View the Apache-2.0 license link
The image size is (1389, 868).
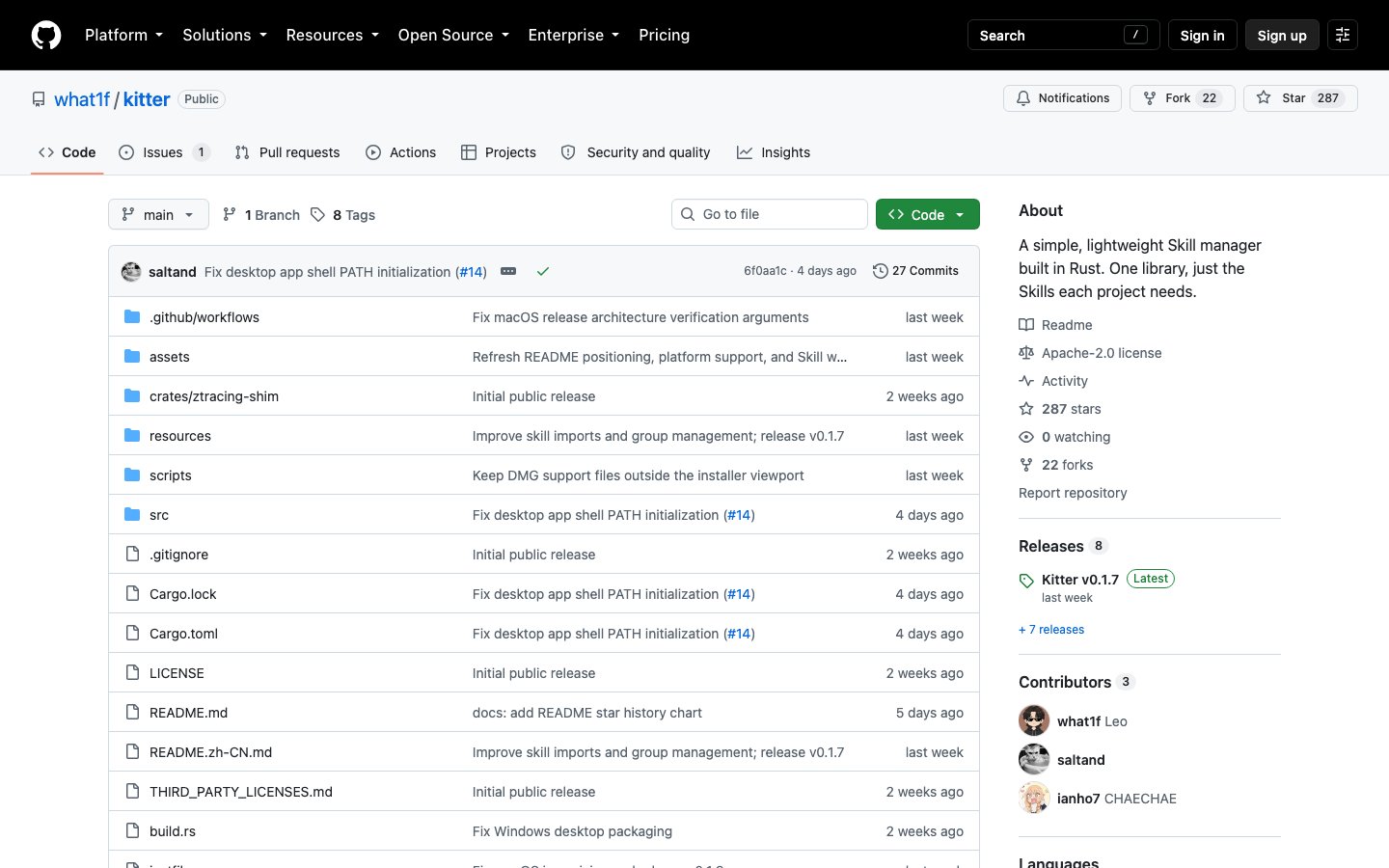1090,353
